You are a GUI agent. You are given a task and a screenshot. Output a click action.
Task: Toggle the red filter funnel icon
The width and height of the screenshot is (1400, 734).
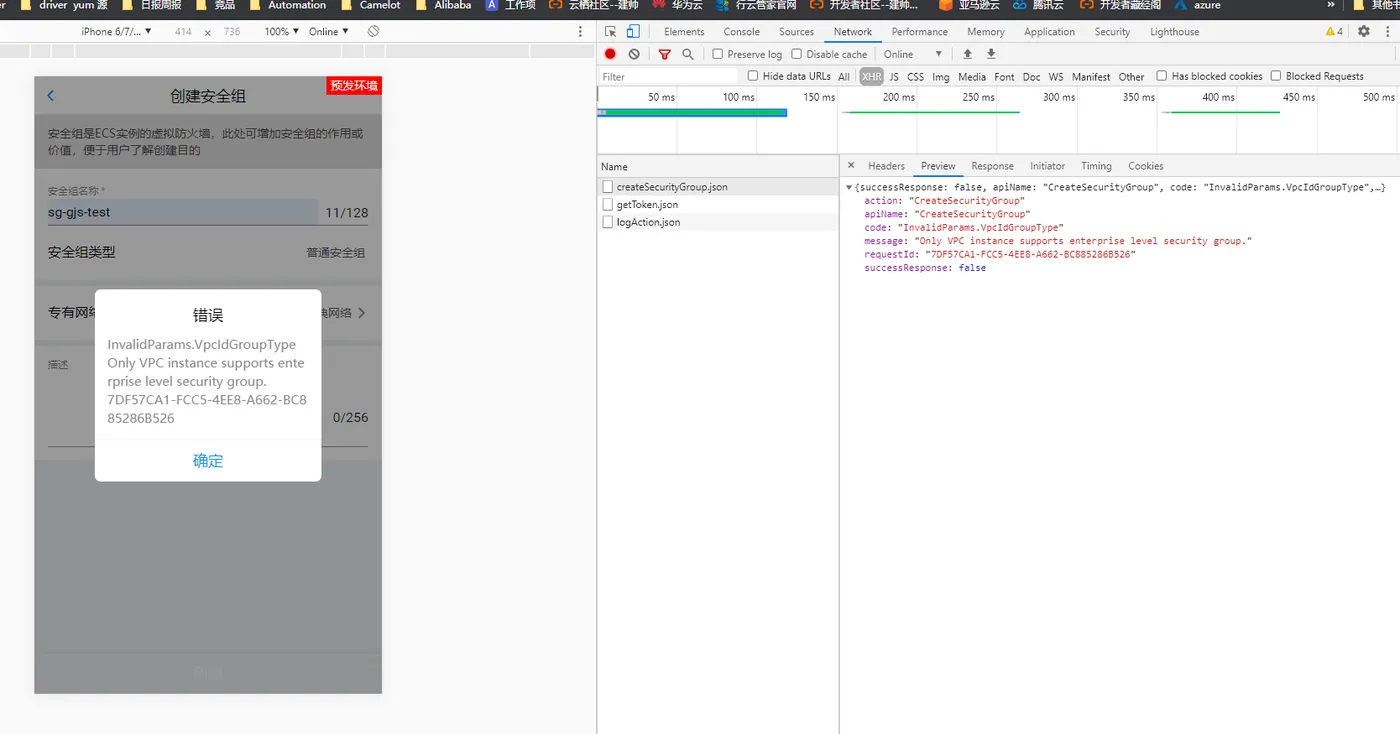664,54
